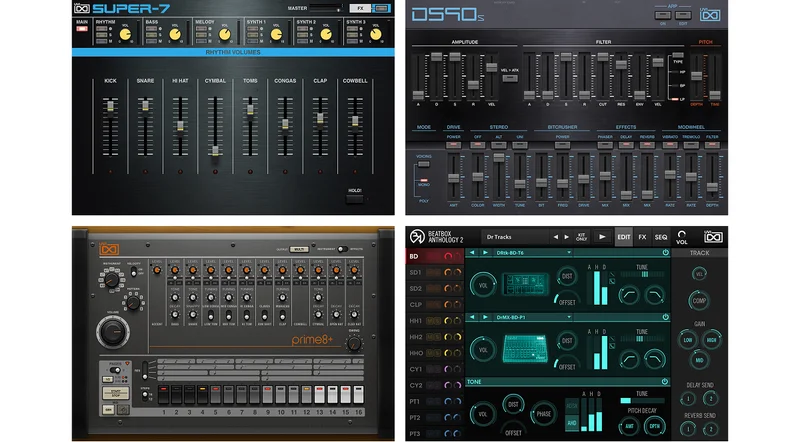Click the FX button in Super-7 header
This screenshot has height=442, width=800.
coord(360,8)
